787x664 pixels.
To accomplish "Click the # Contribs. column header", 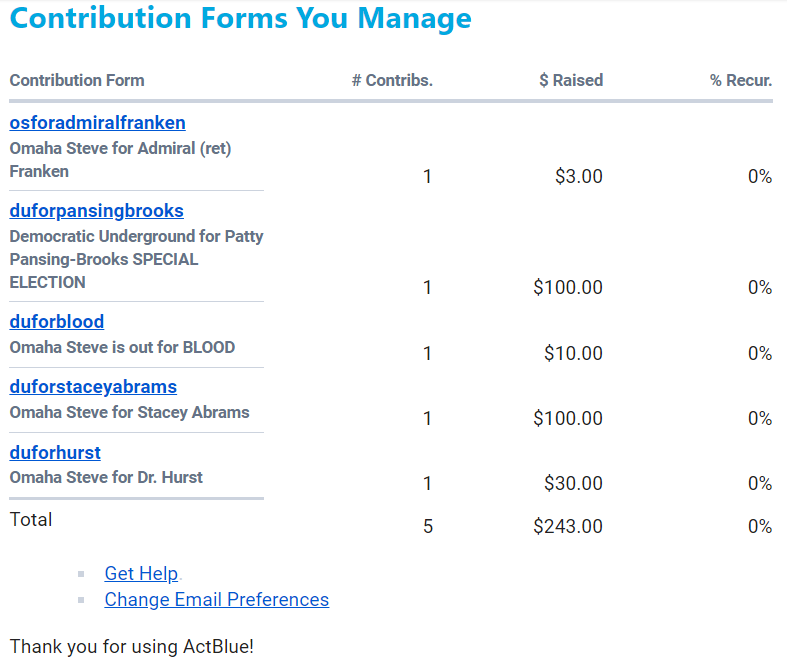I will click(x=392, y=81).
